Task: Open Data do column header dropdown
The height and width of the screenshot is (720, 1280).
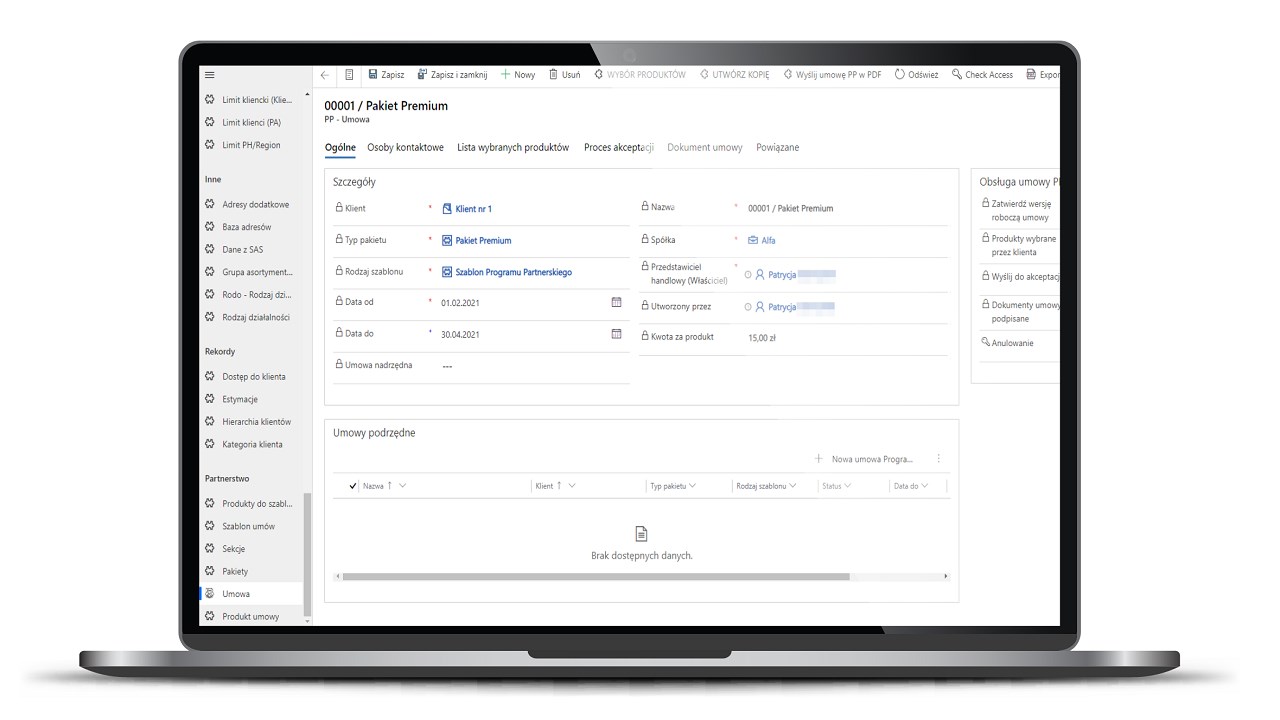Action: pyautogui.click(x=925, y=486)
